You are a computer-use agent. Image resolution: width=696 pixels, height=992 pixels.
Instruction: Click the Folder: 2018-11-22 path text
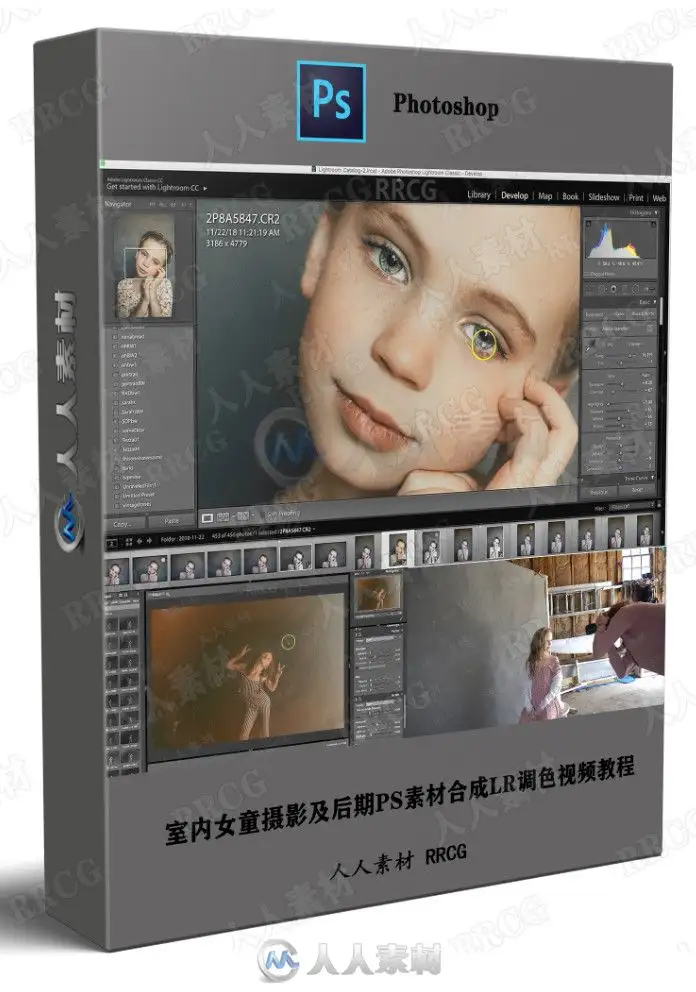(x=182, y=539)
